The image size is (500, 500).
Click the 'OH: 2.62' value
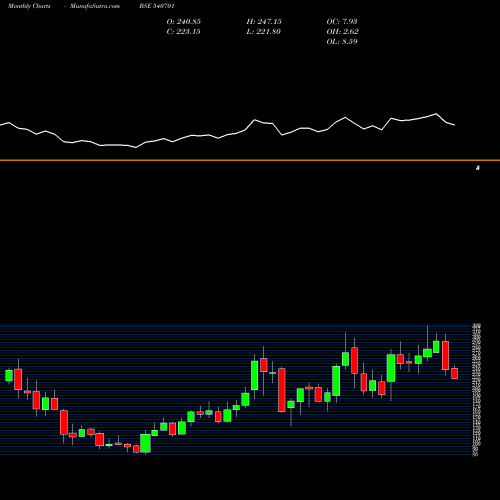pos(342,32)
